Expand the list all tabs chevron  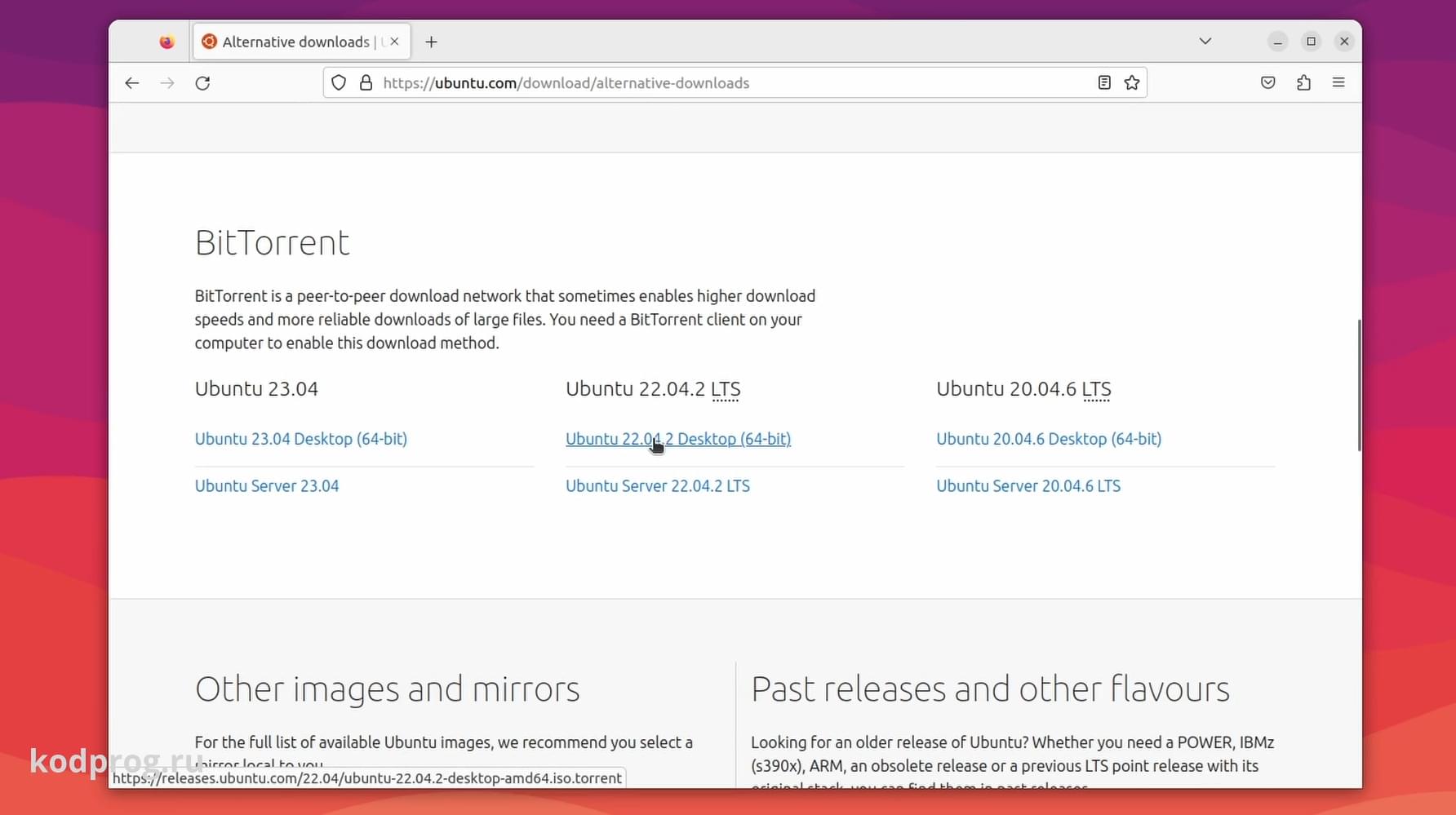[x=1205, y=41]
